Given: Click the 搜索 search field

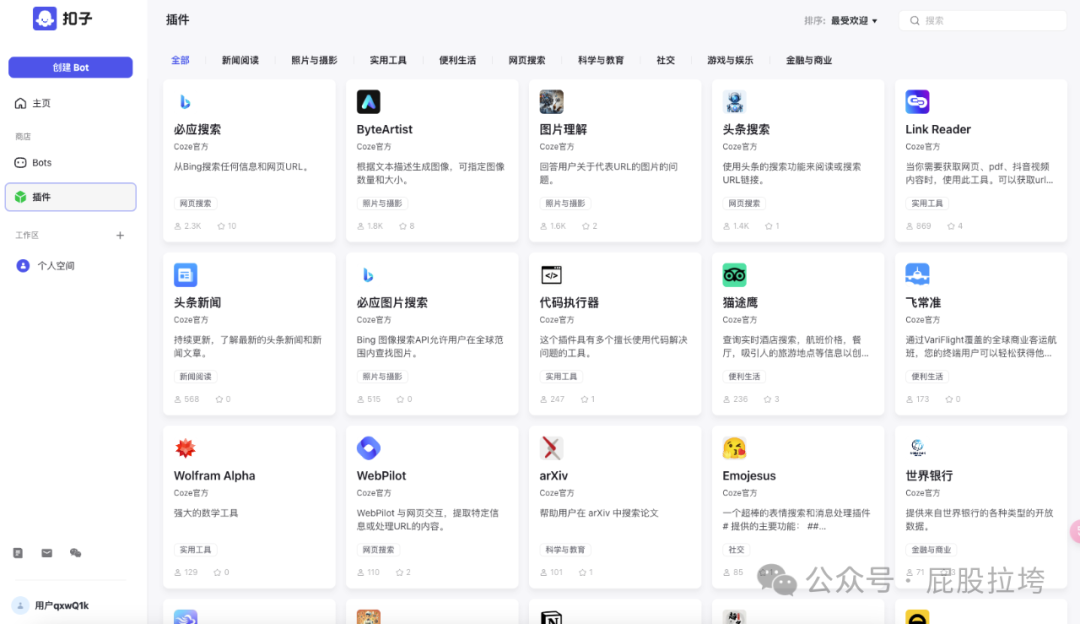Looking at the screenshot, I should (x=983, y=21).
